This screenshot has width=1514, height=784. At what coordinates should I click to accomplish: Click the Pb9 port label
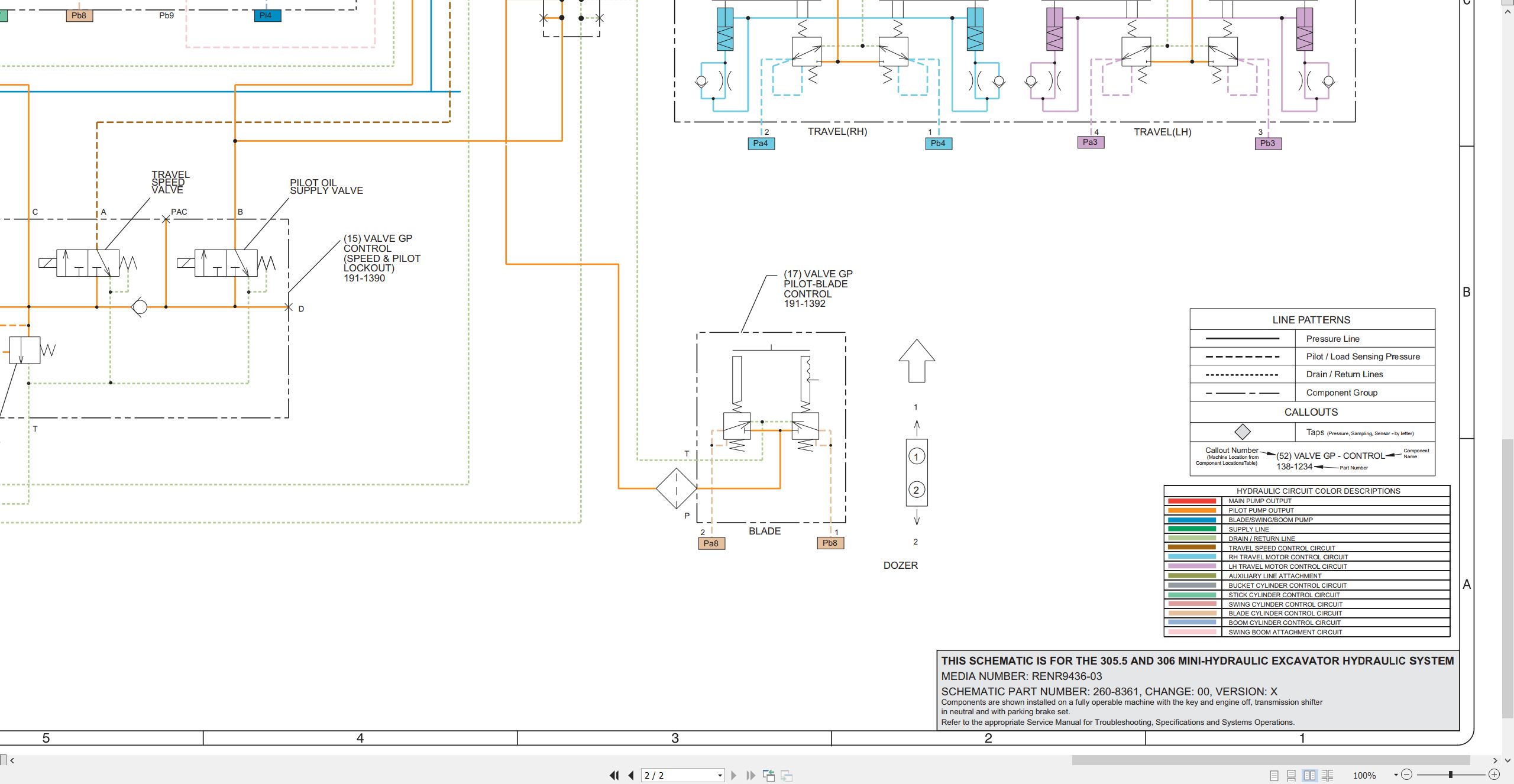166,15
